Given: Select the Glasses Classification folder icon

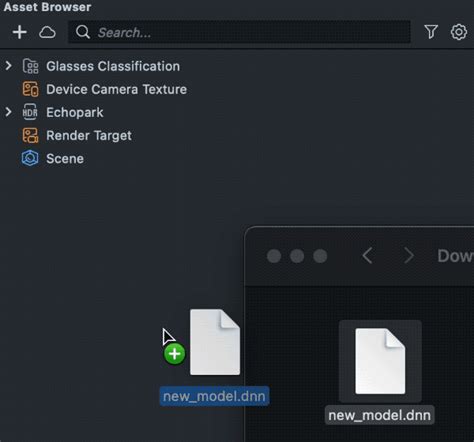Looking at the screenshot, I should [x=30, y=66].
